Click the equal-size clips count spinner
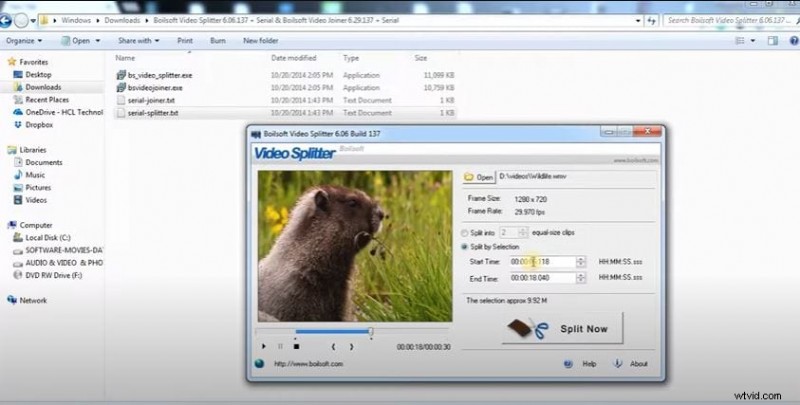Viewport: 800px width, 405px height. (522, 233)
